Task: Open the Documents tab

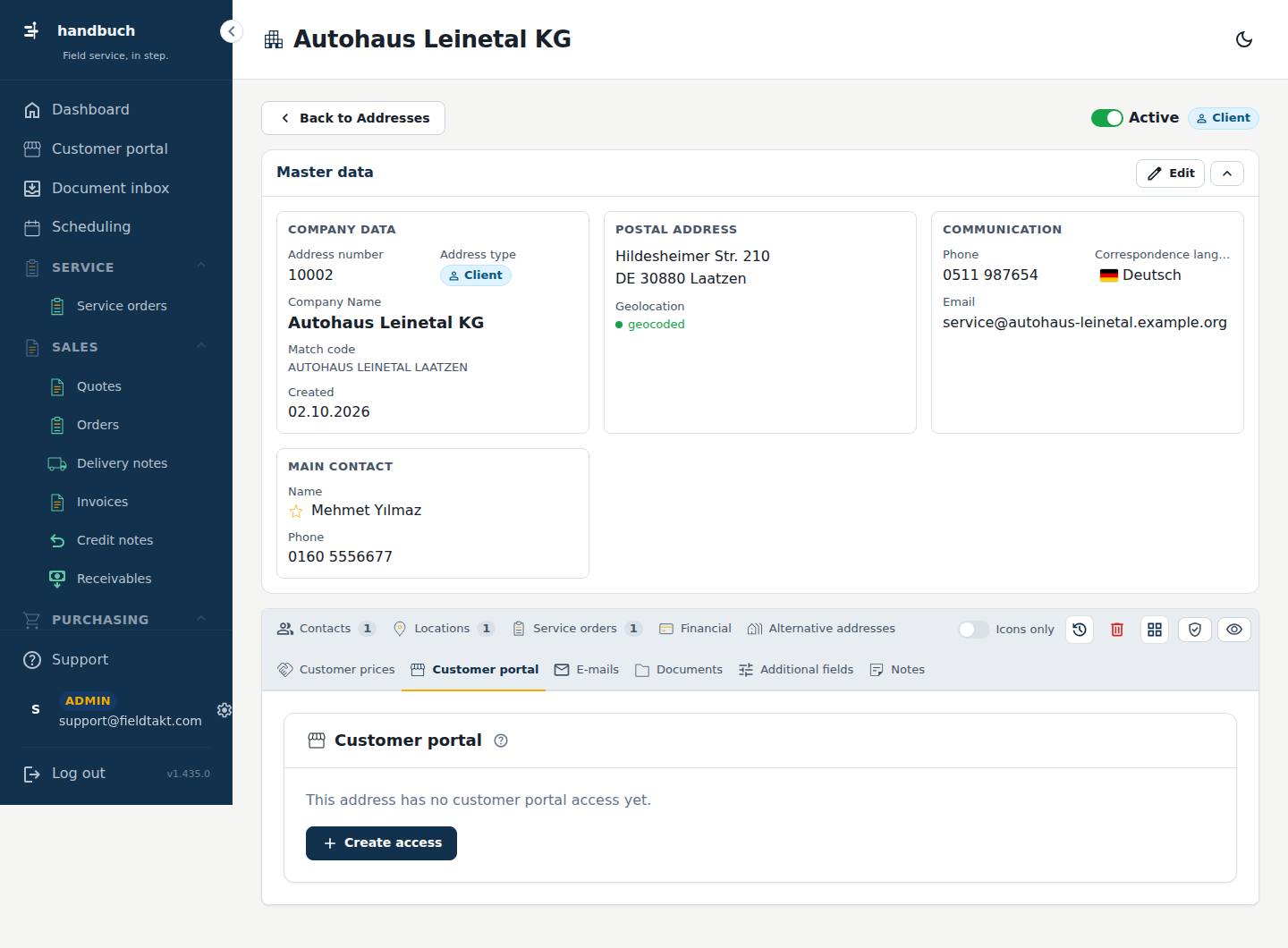Action: (x=679, y=670)
